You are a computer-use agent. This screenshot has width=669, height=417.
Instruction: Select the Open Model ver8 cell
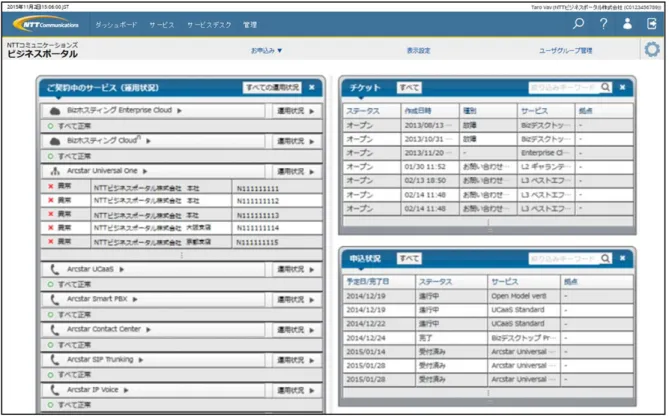tap(524, 296)
